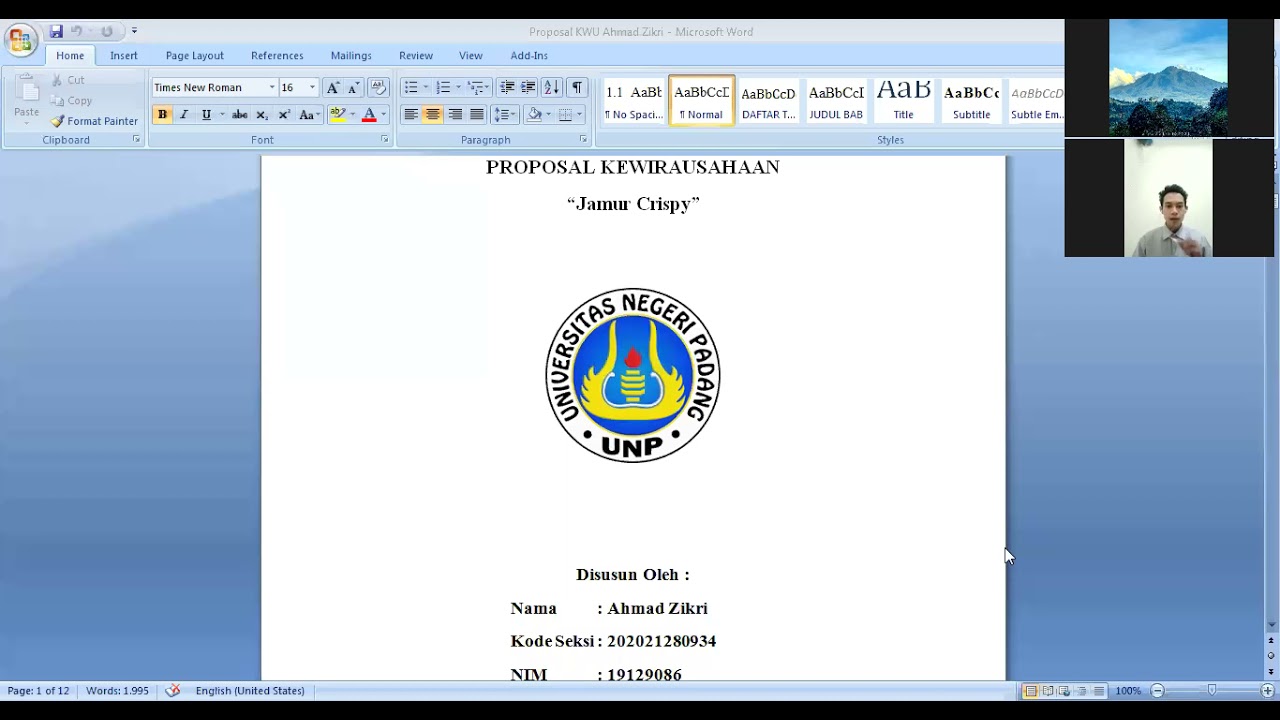The height and width of the screenshot is (720, 1280).
Task: Apply the Normal style
Action: 701,101
